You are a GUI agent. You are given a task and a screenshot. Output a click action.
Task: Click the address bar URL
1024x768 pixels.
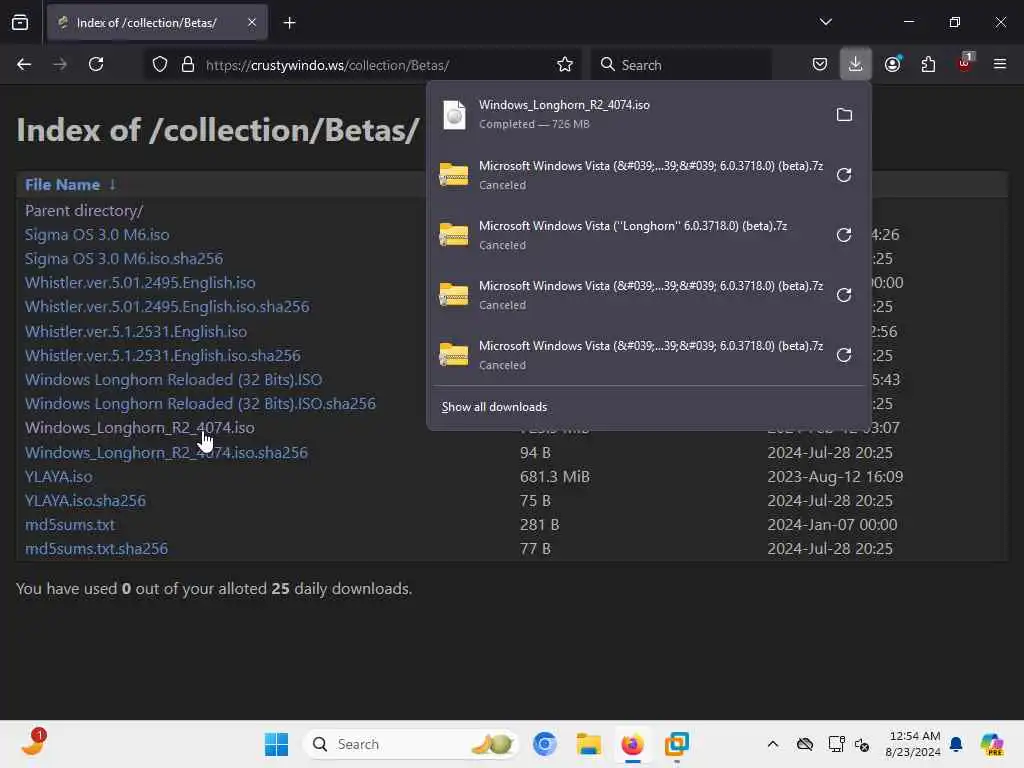click(327, 65)
